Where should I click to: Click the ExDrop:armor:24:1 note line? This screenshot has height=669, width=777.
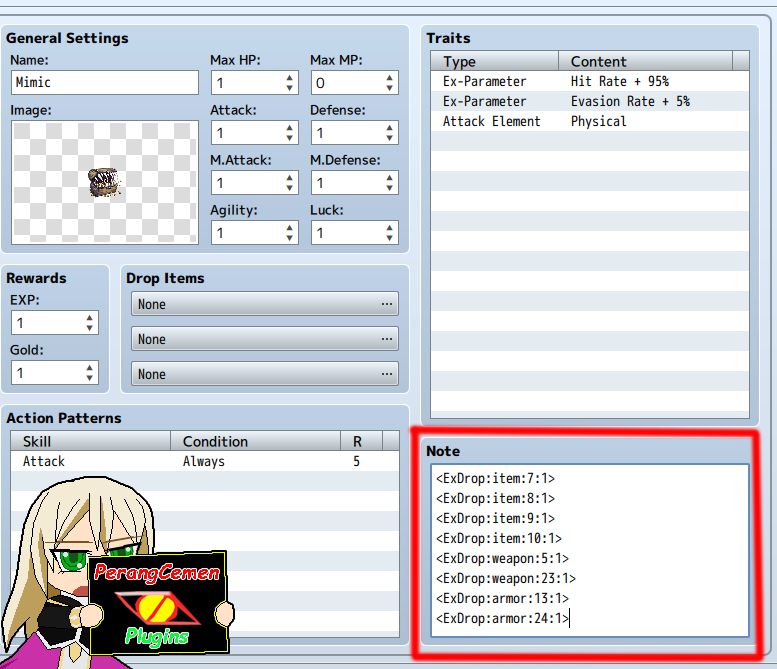click(502, 618)
